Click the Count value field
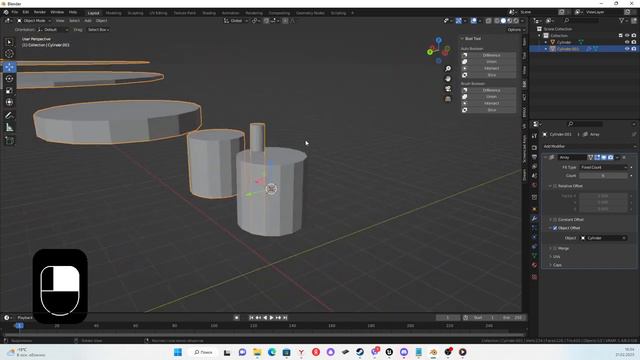The width and height of the screenshot is (640, 360). click(603, 176)
